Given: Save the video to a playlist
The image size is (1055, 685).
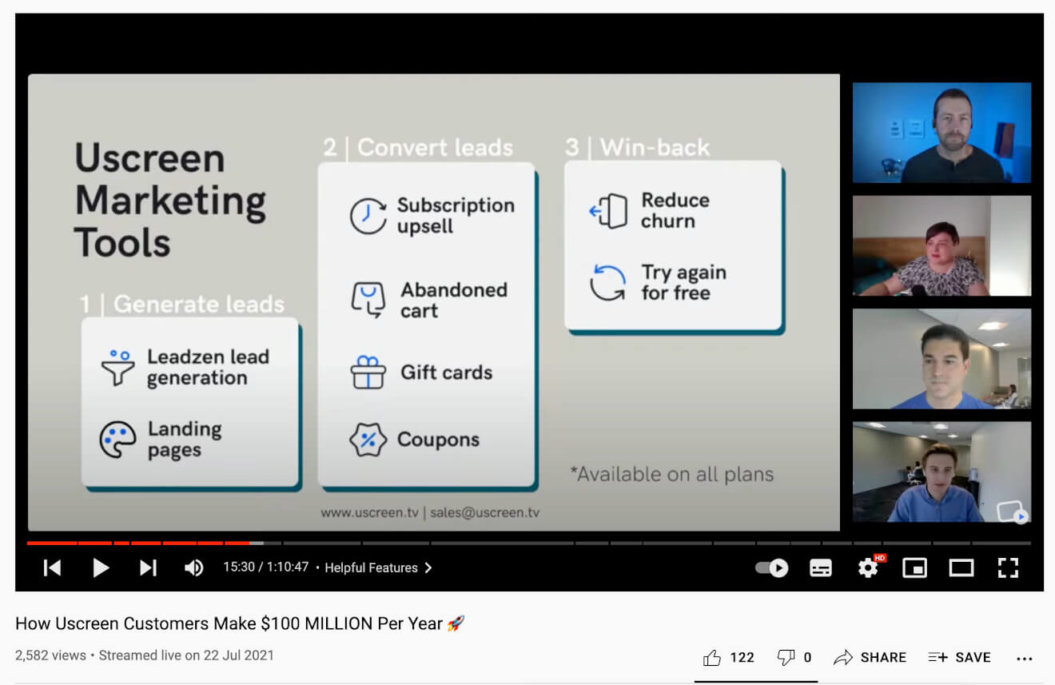Looking at the screenshot, I should click(x=959, y=657).
